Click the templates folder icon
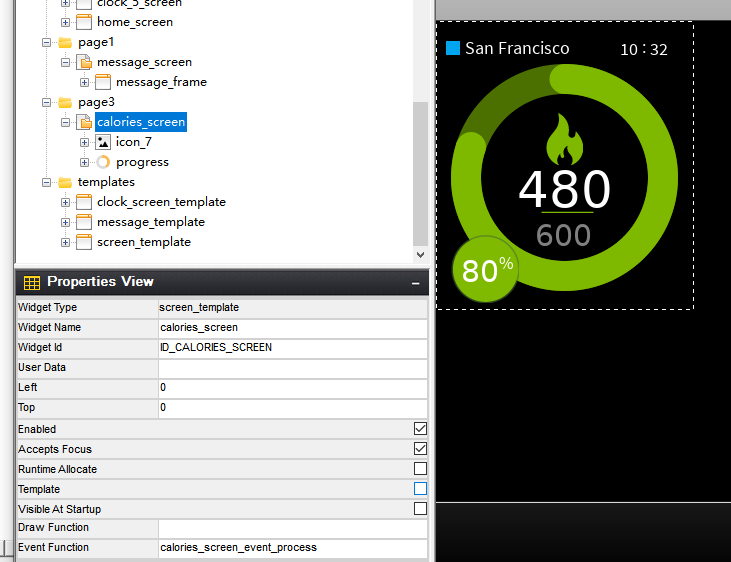The height and width of the screenshot is (562, 731). click(x=65, y=182)
